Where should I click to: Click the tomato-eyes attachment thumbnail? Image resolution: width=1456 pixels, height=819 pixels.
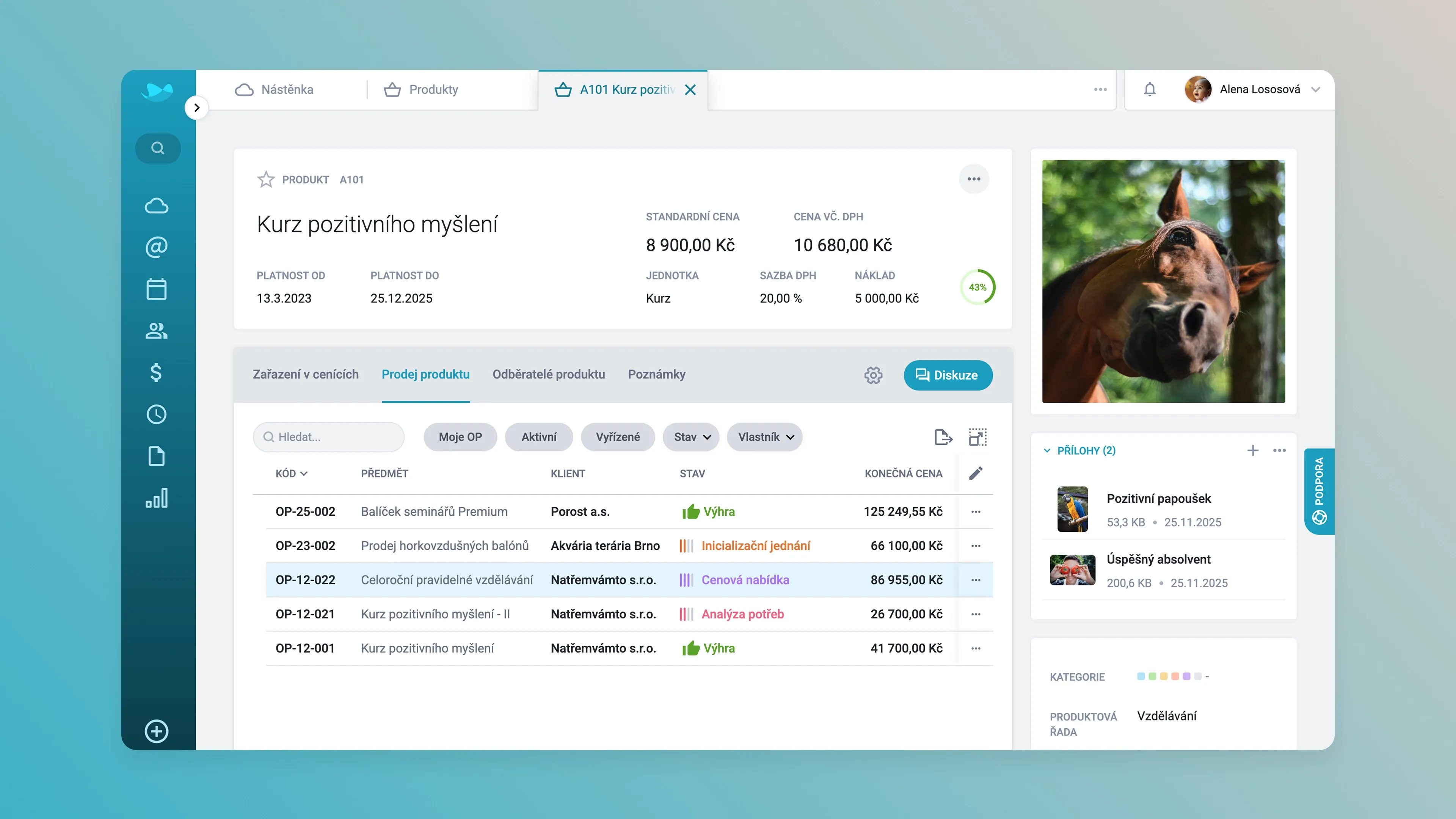pos(1073,570)
